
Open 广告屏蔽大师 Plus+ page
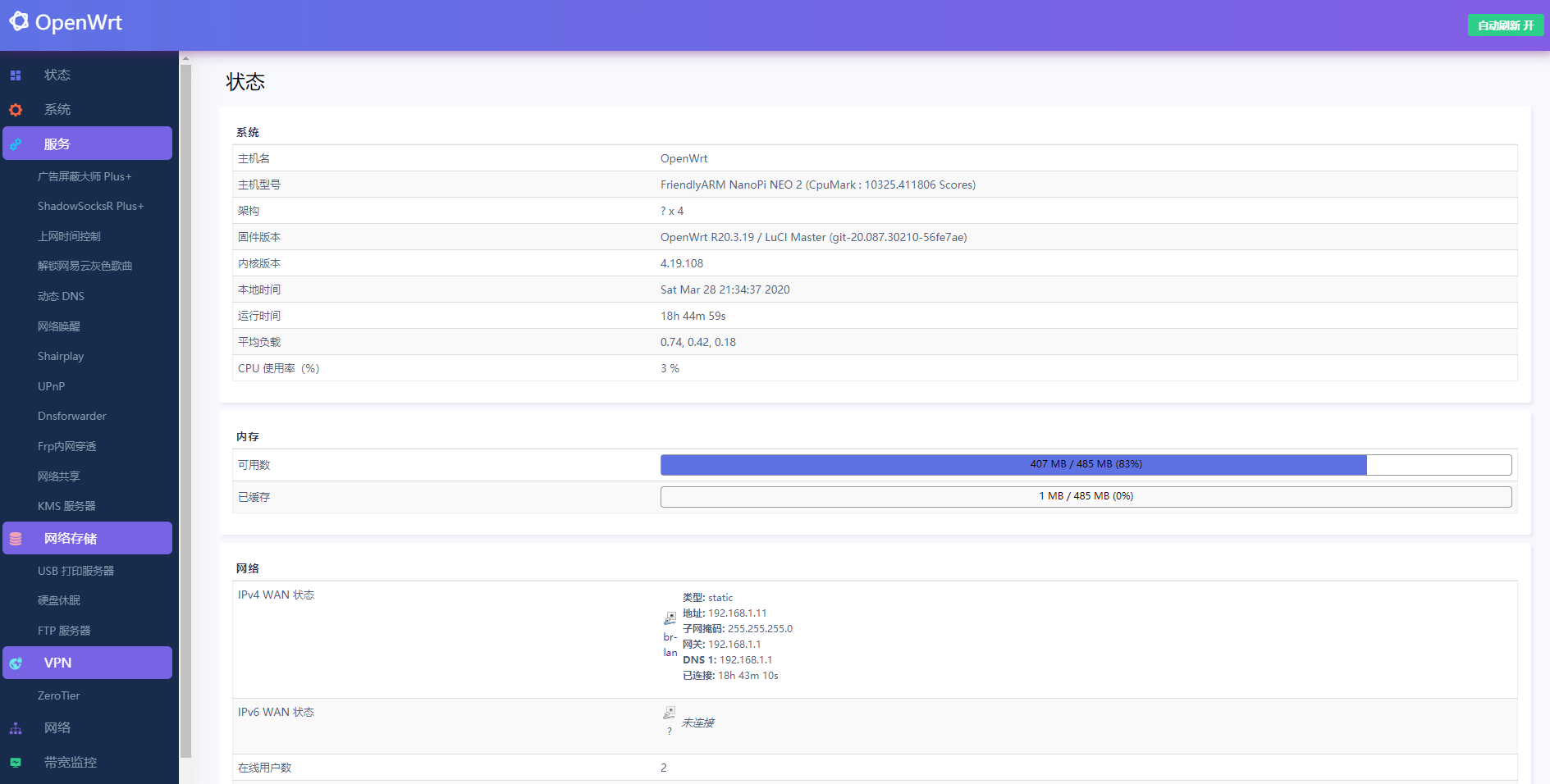pos(85,176)
